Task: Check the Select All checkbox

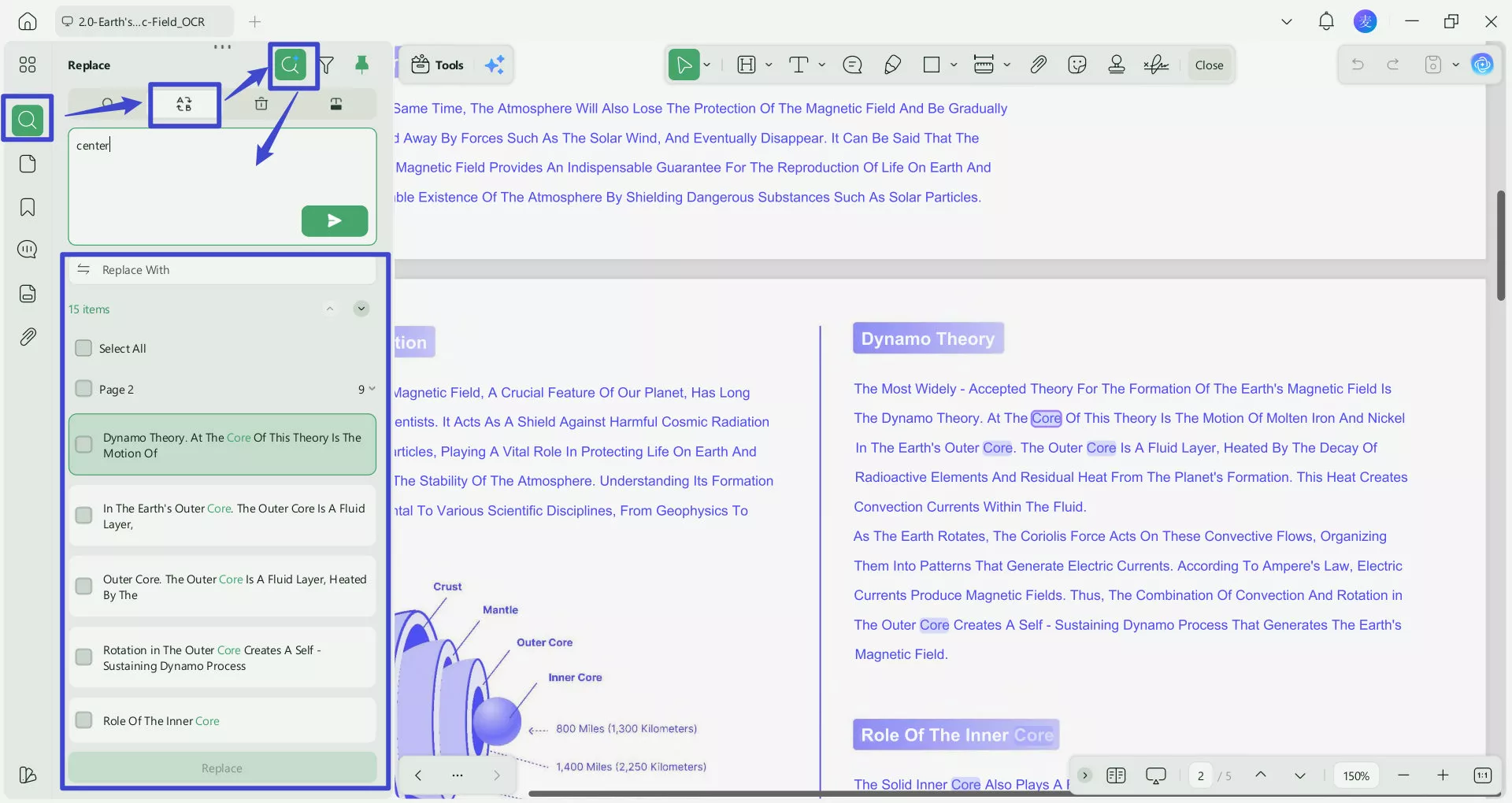Action: pos(83,348)
